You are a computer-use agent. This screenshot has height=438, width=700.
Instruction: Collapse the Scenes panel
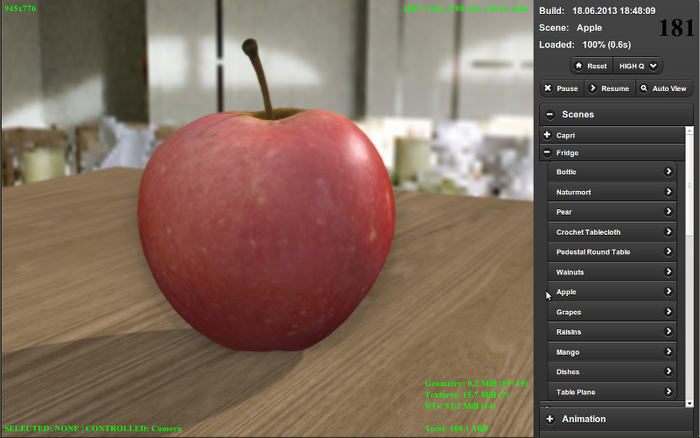(616, 115)
